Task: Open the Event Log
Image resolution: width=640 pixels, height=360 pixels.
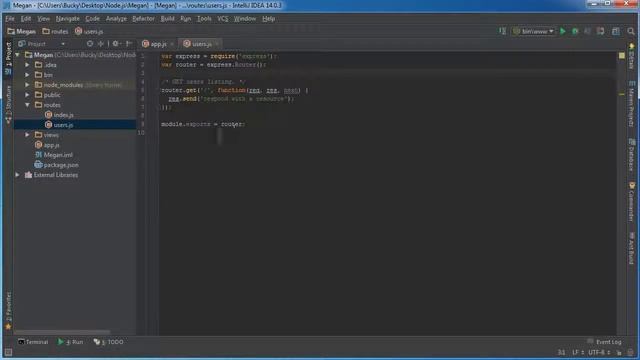Action: [x=604, y=342]
